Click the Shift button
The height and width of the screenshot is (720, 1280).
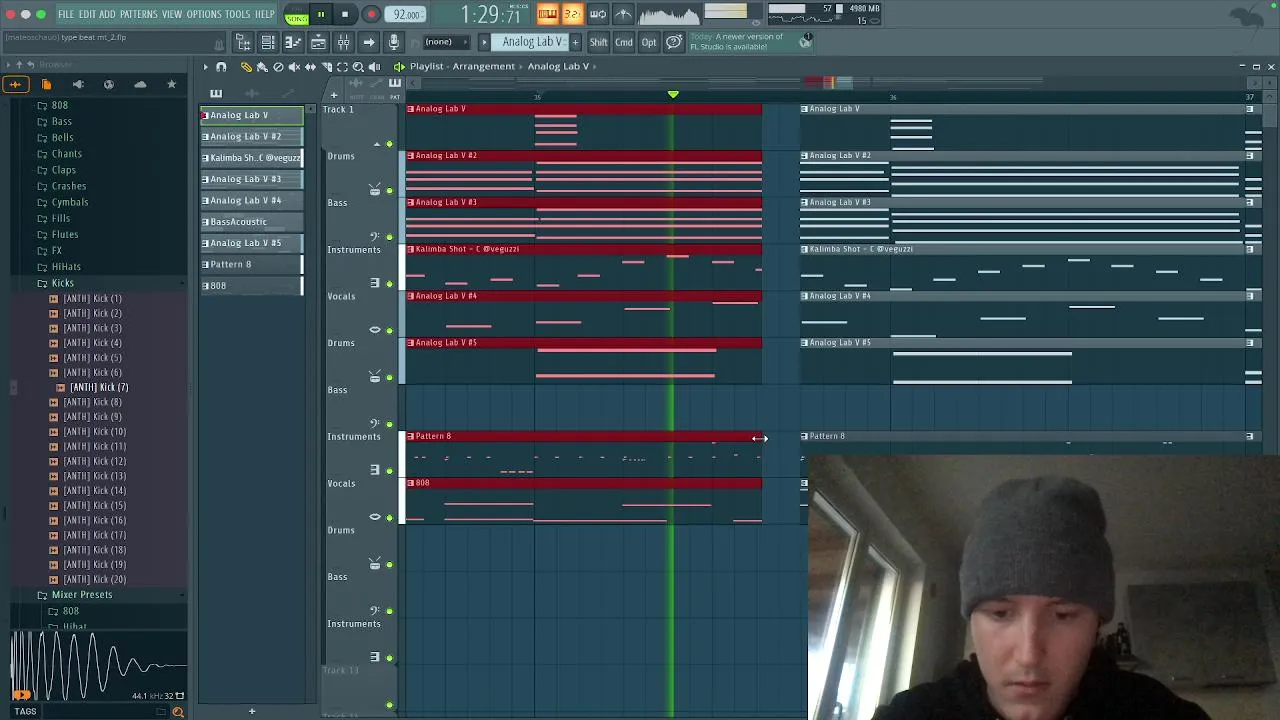click(x=598, y=42)
